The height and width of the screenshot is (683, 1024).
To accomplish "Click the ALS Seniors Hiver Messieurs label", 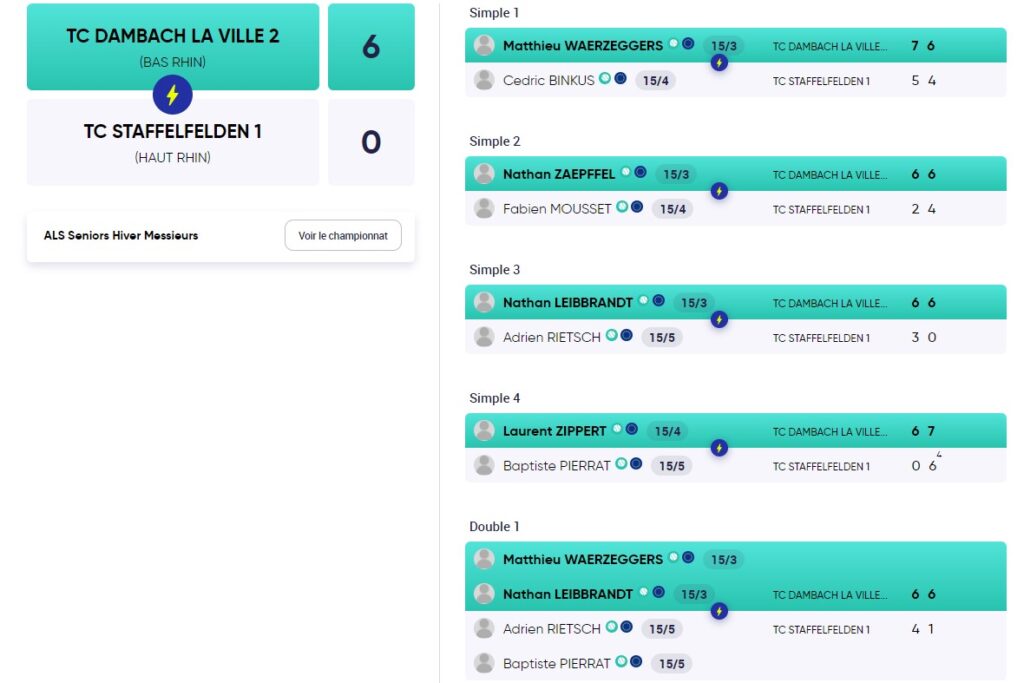I will tap(121, 236).
